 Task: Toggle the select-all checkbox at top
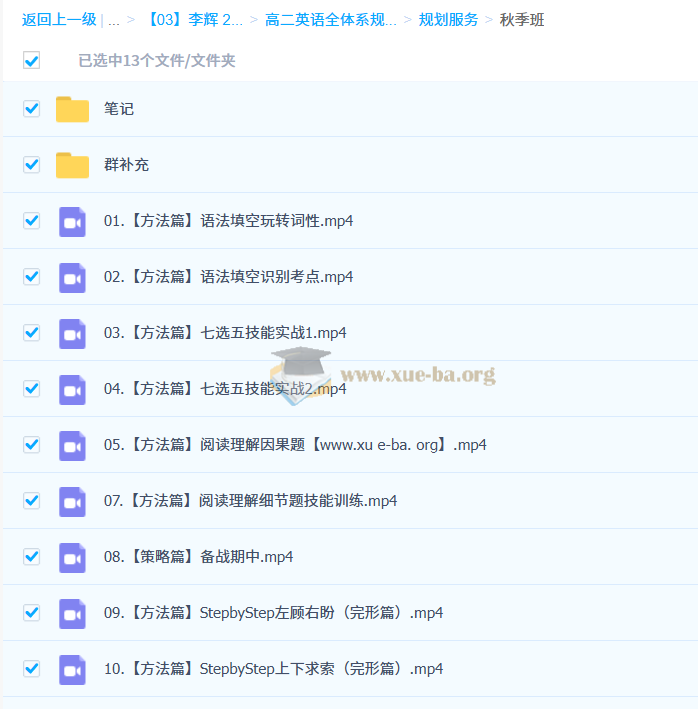tap(32, 61)
